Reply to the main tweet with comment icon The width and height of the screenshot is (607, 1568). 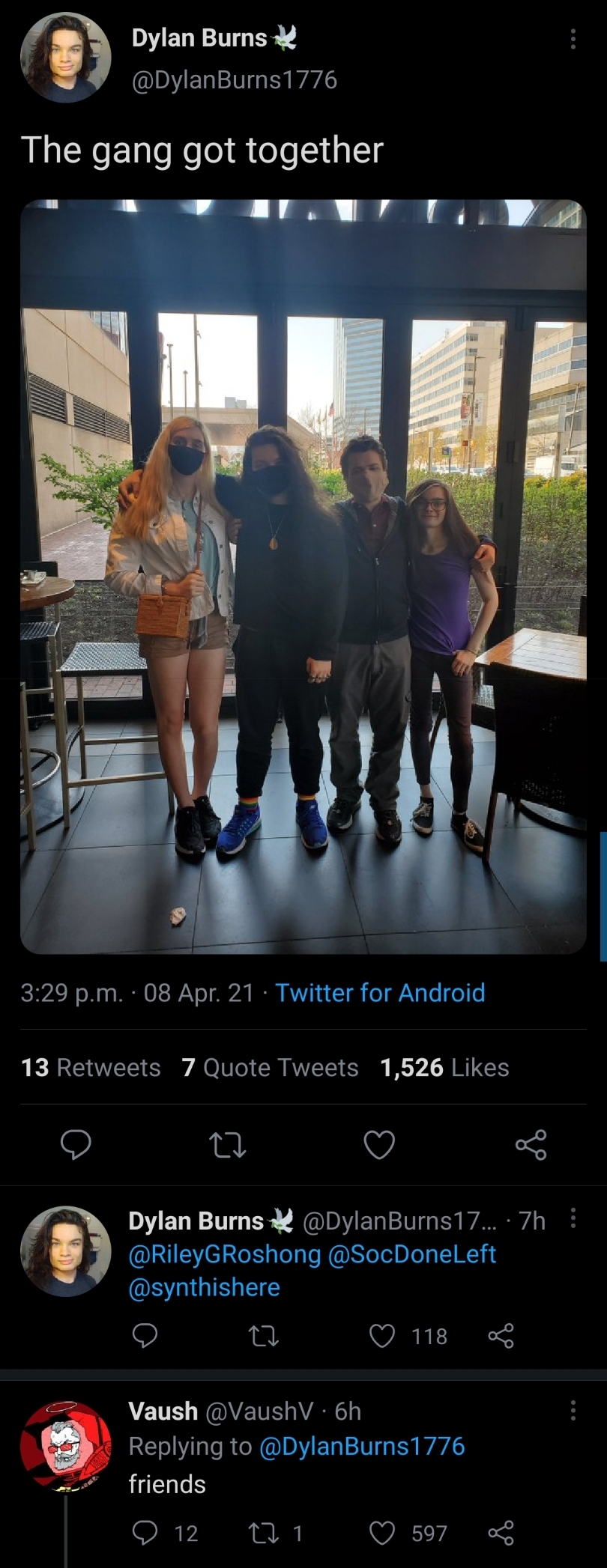point(76,1145)
